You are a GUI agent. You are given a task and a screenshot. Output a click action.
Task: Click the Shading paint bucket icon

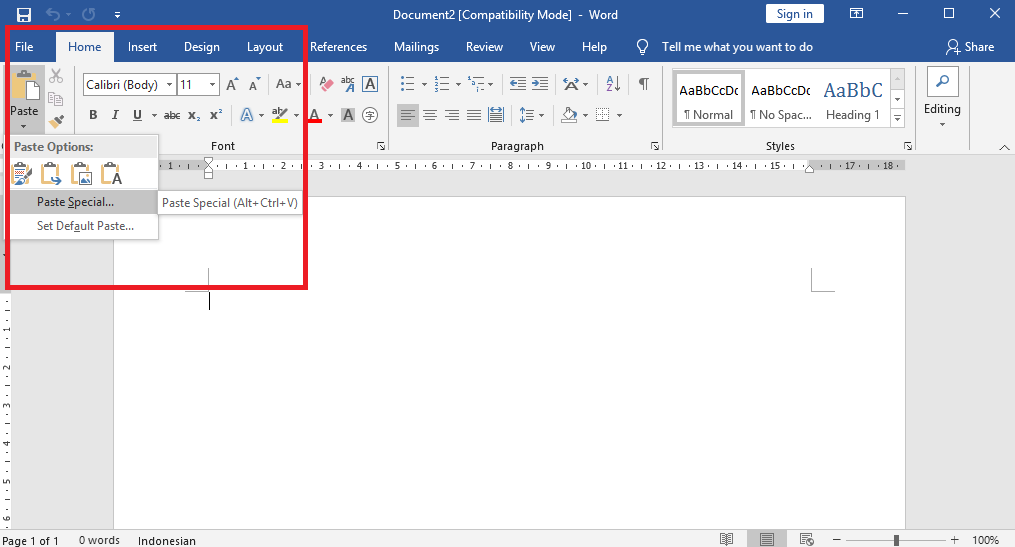[569, 115]
